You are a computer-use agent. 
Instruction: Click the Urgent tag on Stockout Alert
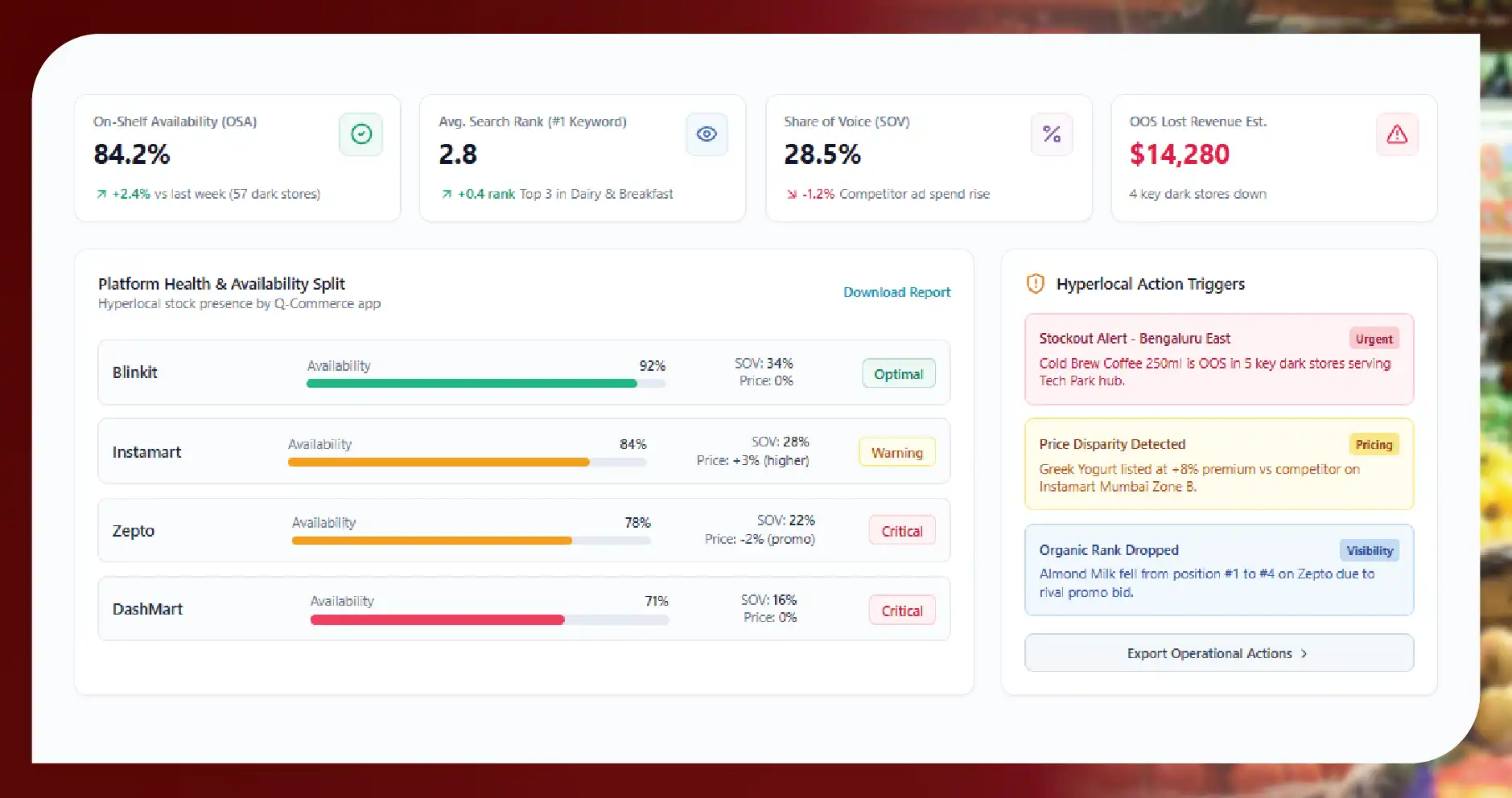click(1374, 339)
